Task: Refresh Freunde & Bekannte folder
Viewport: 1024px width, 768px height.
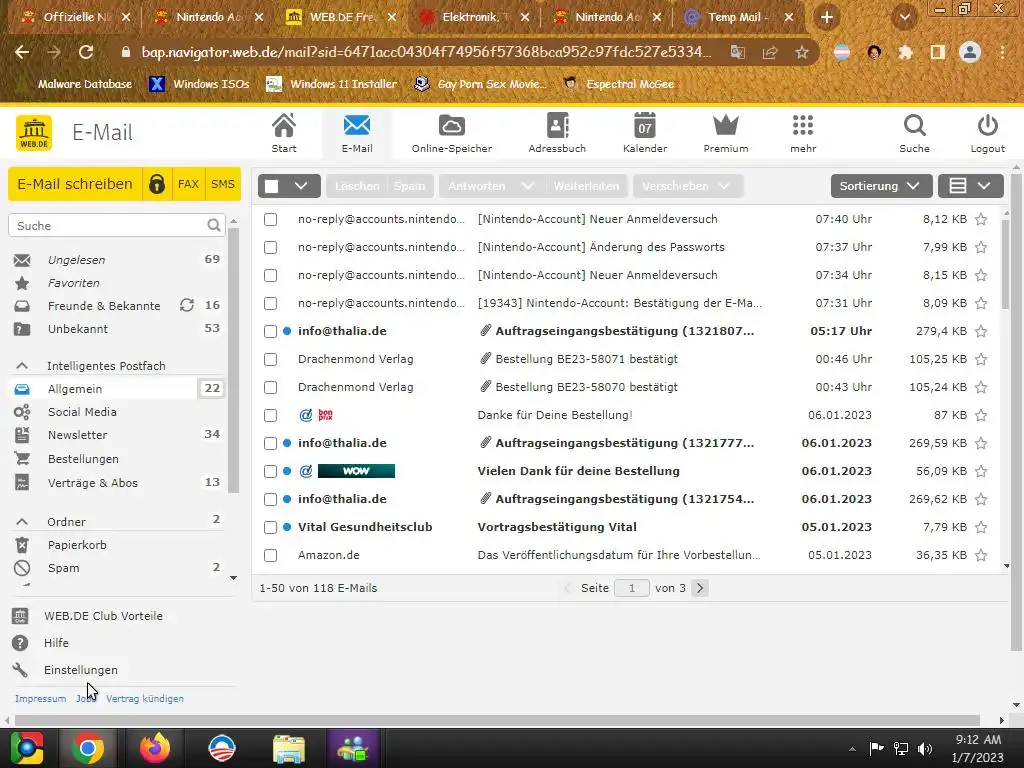Action: click(x=187, y=305)
